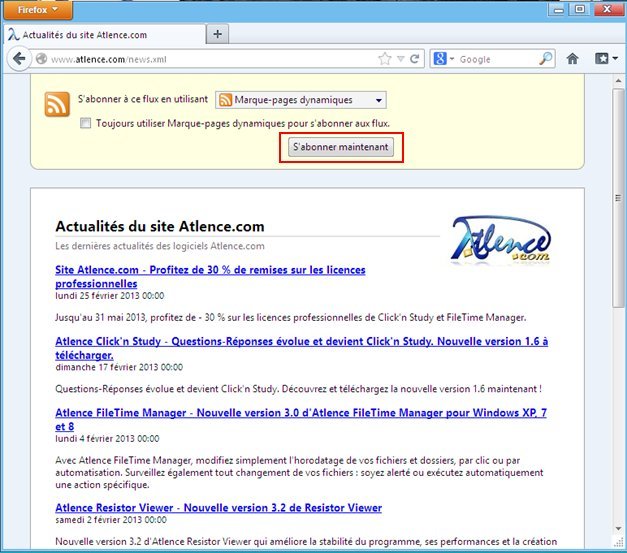This screenshot has width=627, height=553.
Task: Click the magnifying glass search icon
Action: 546,59
